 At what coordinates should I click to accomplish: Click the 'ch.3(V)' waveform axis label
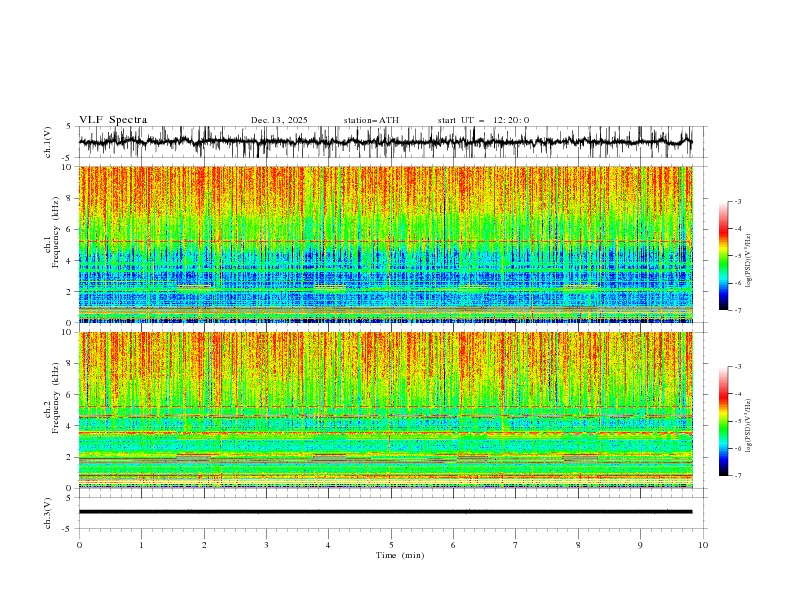[x=48, y=513]
